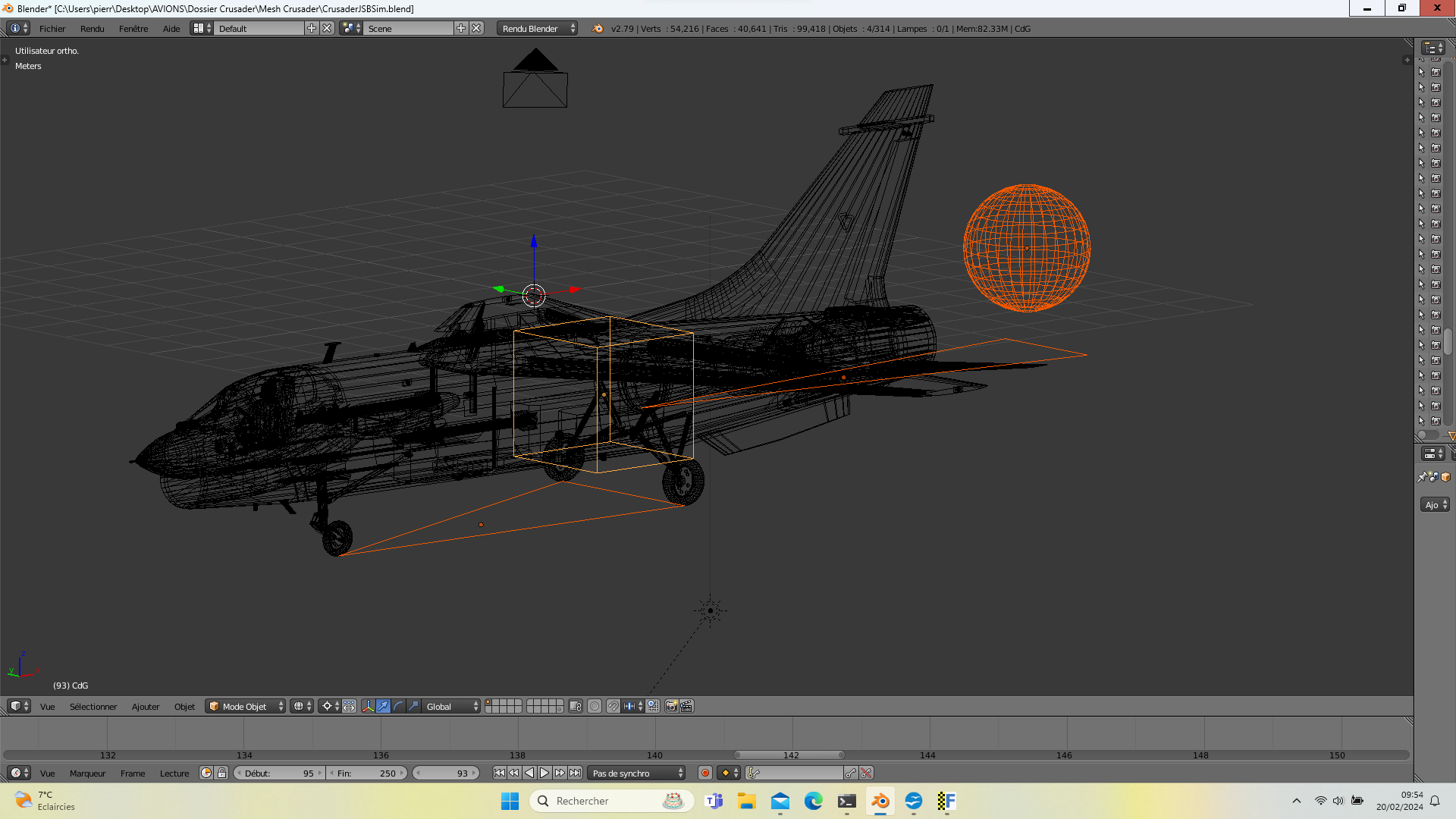Click the OpenGL render image camera icon
The height and width of the screenshot is (819, 1456).
tap(671, 706)
